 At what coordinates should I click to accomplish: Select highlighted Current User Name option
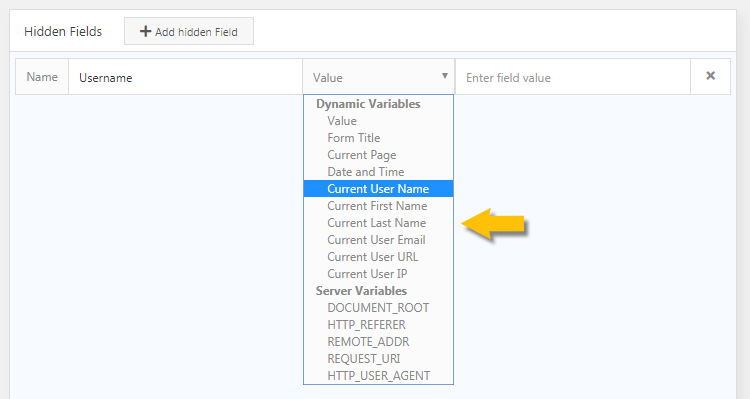pyautogui.click(x=378, y=188)
